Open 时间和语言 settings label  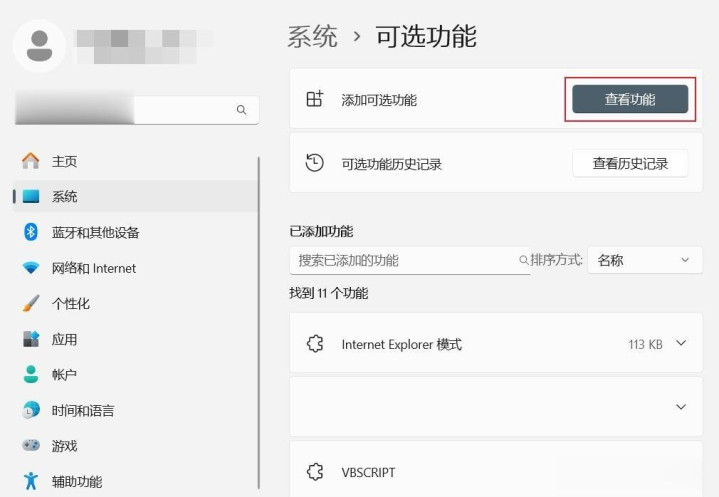click(83, 410)
